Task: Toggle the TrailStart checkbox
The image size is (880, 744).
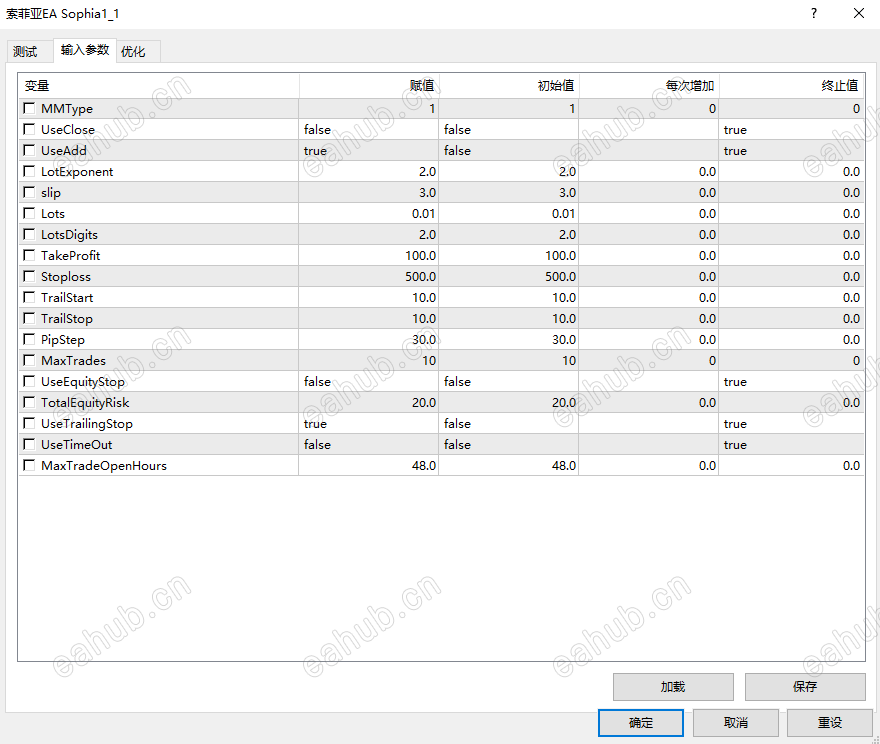Action: pyautogui.click(x=29, y=297)
